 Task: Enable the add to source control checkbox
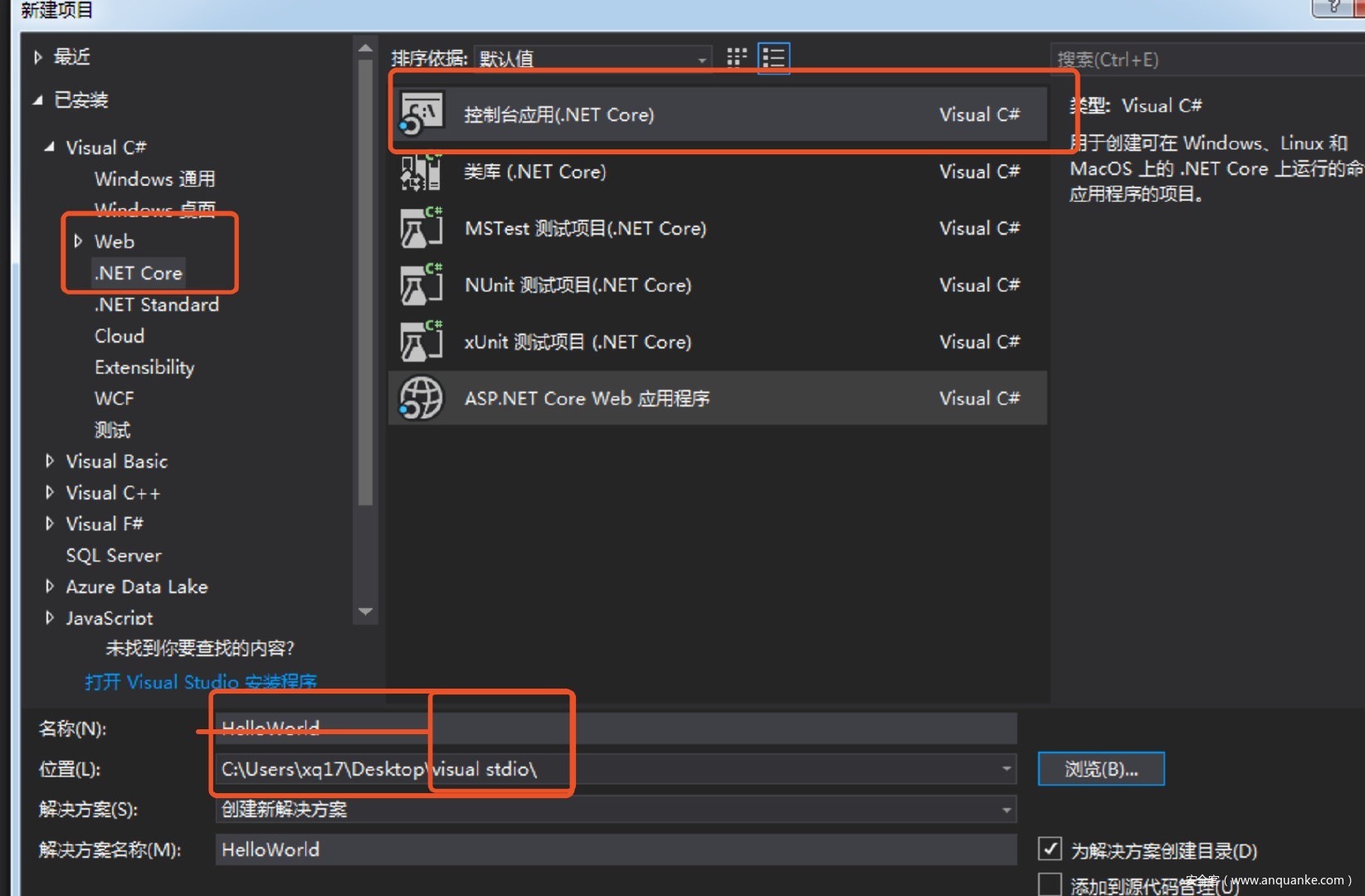(x=1050, y=884)
